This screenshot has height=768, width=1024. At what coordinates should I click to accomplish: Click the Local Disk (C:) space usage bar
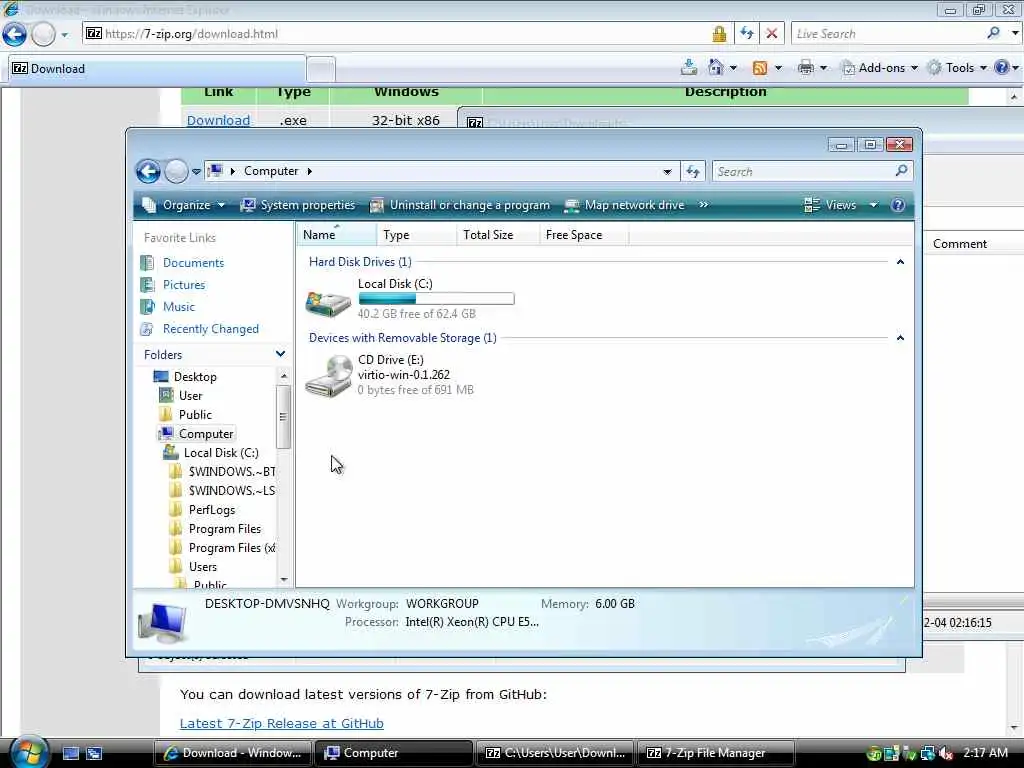436,298
